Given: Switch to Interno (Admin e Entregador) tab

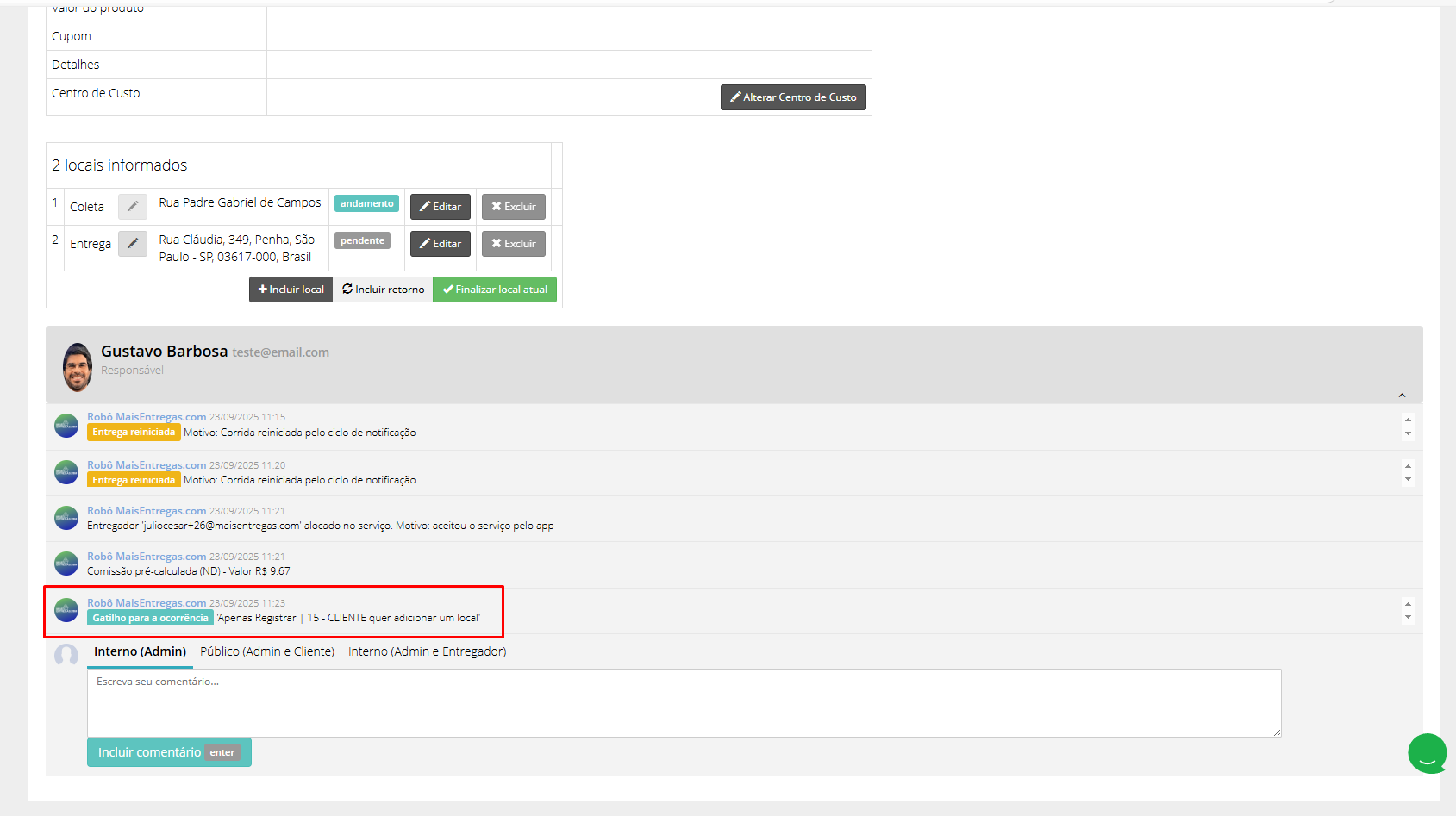Looking at the screenshot, I should (428, 651).
